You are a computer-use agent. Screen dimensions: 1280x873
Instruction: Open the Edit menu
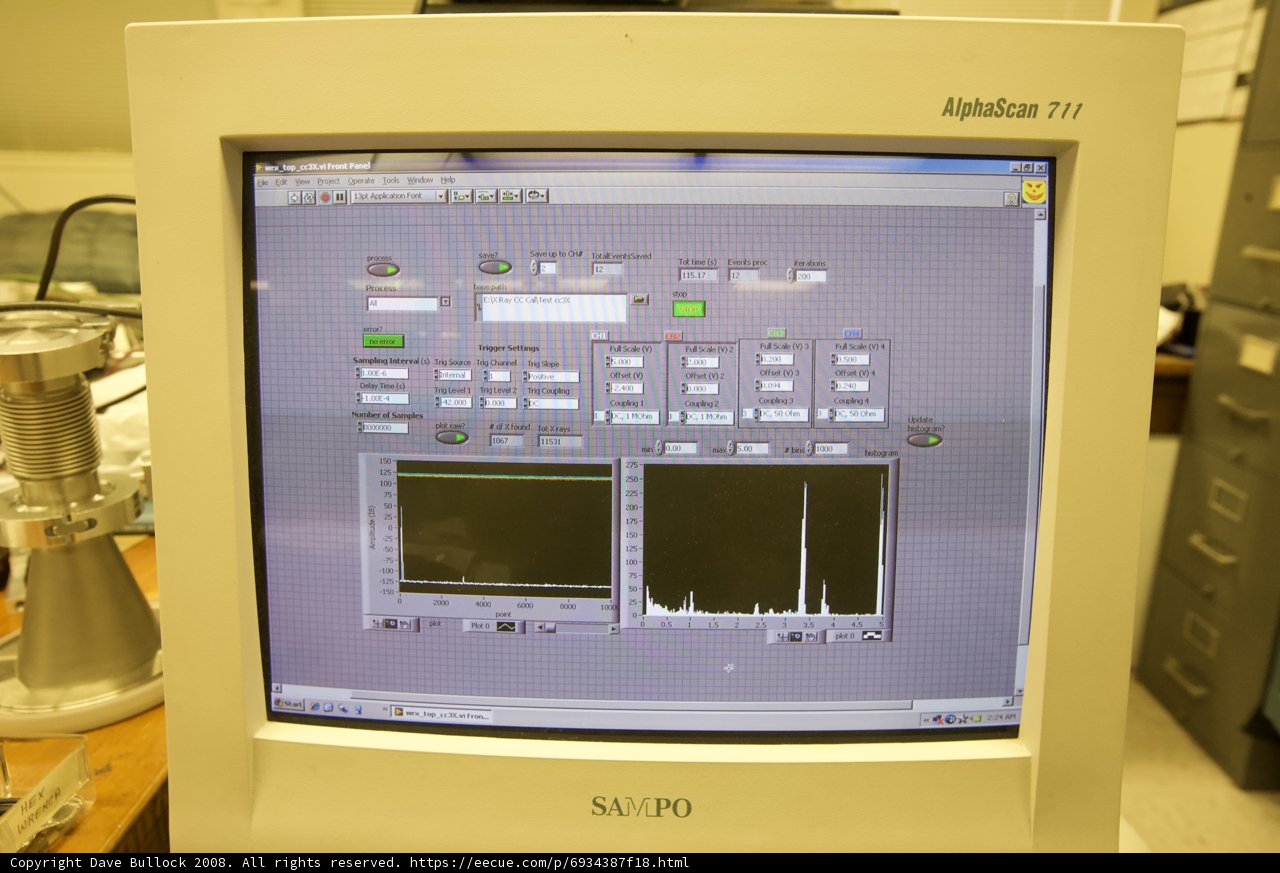coord(282,182)
